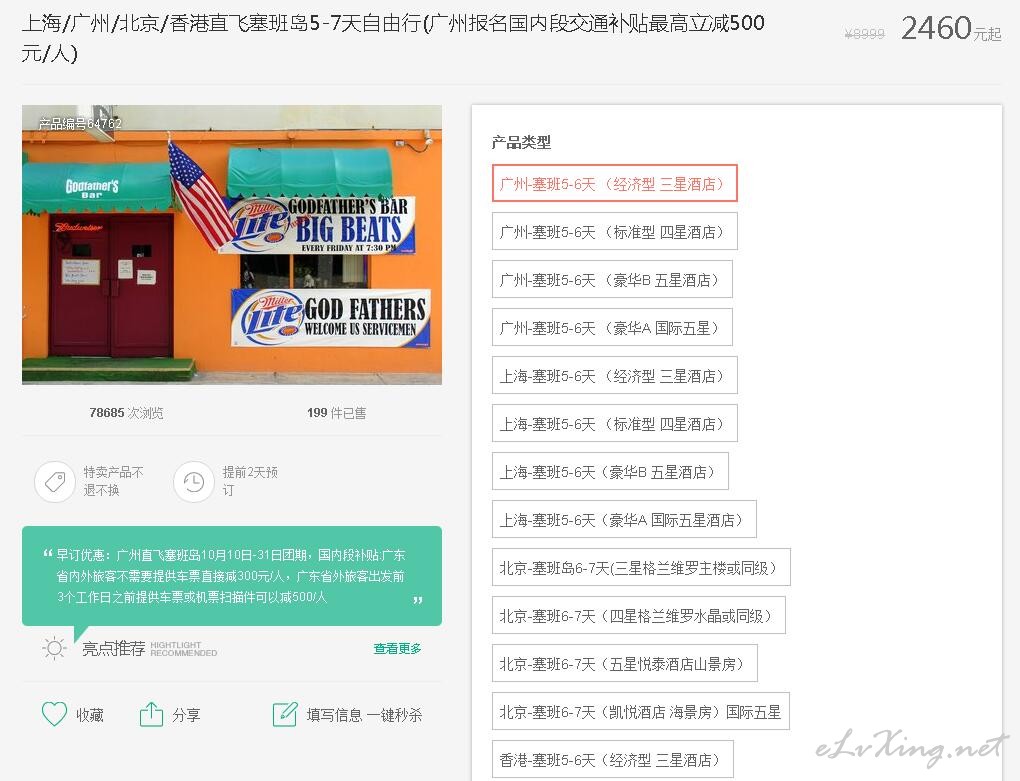Click 填写信息 一键秒杀 text
Viewport: 1020px width, 781px height.
point(364,715)
